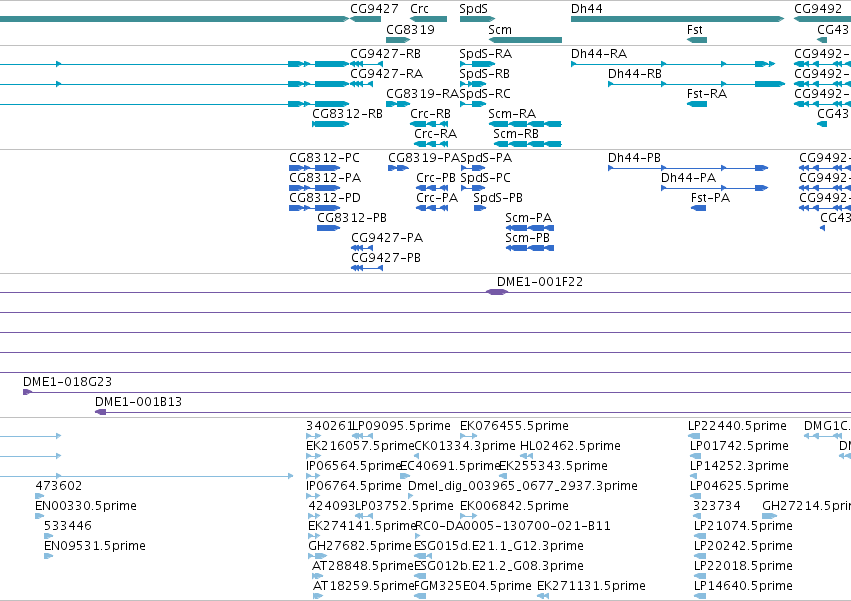Select protein Scm-PA
The width and height of the screenshot is (851, 601).
530,228
